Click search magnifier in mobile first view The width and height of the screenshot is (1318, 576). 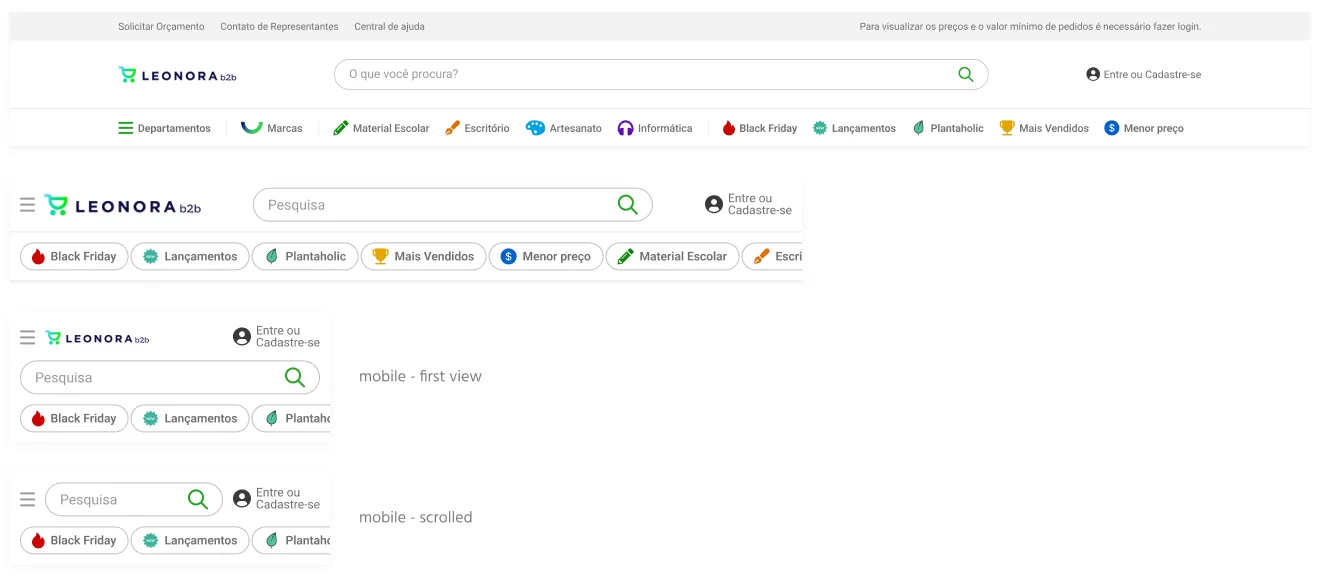295,377
